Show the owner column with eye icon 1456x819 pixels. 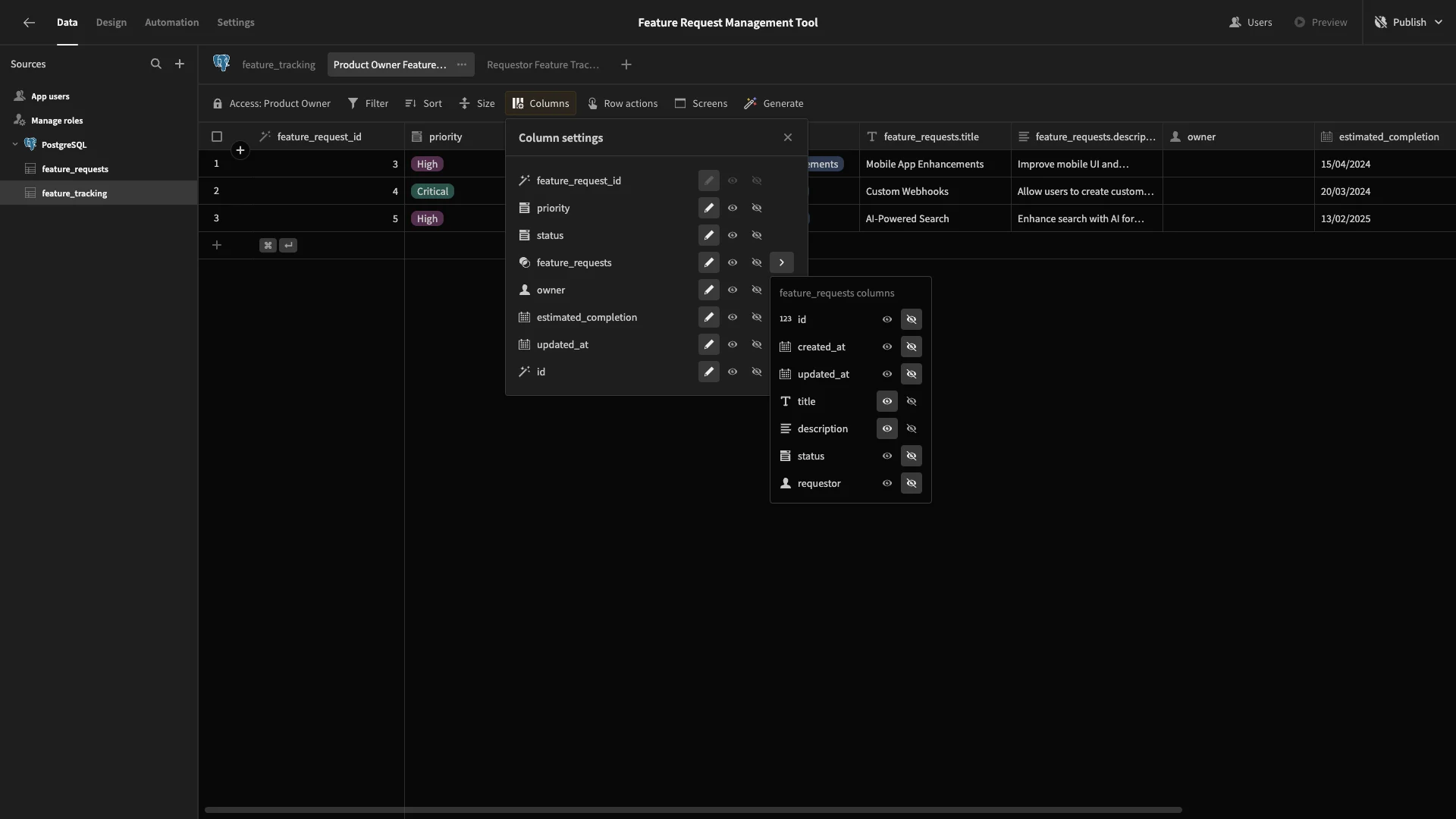click(x=733, y=290)
